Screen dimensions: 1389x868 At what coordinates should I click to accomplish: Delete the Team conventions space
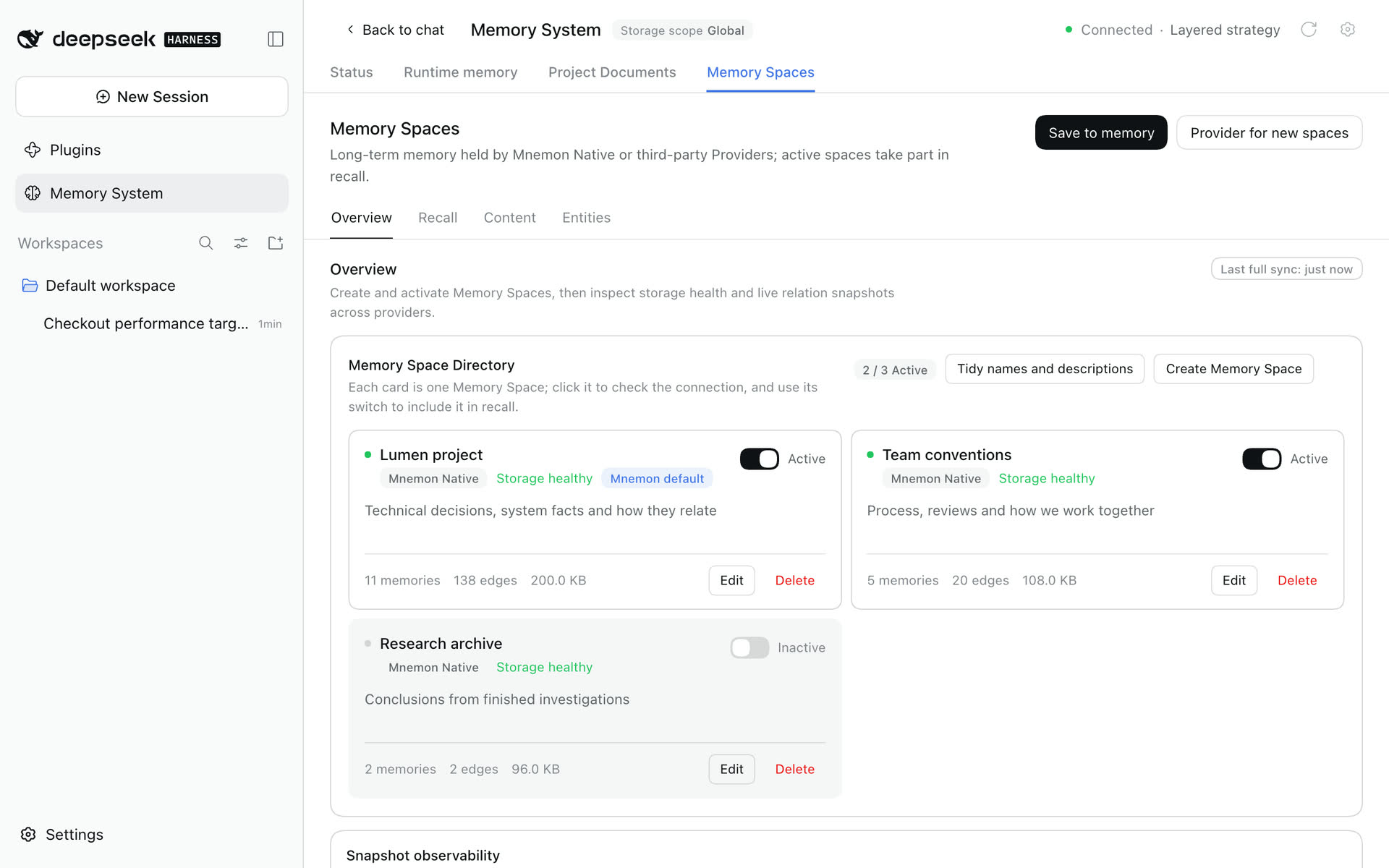click(x=1297, y=580)
